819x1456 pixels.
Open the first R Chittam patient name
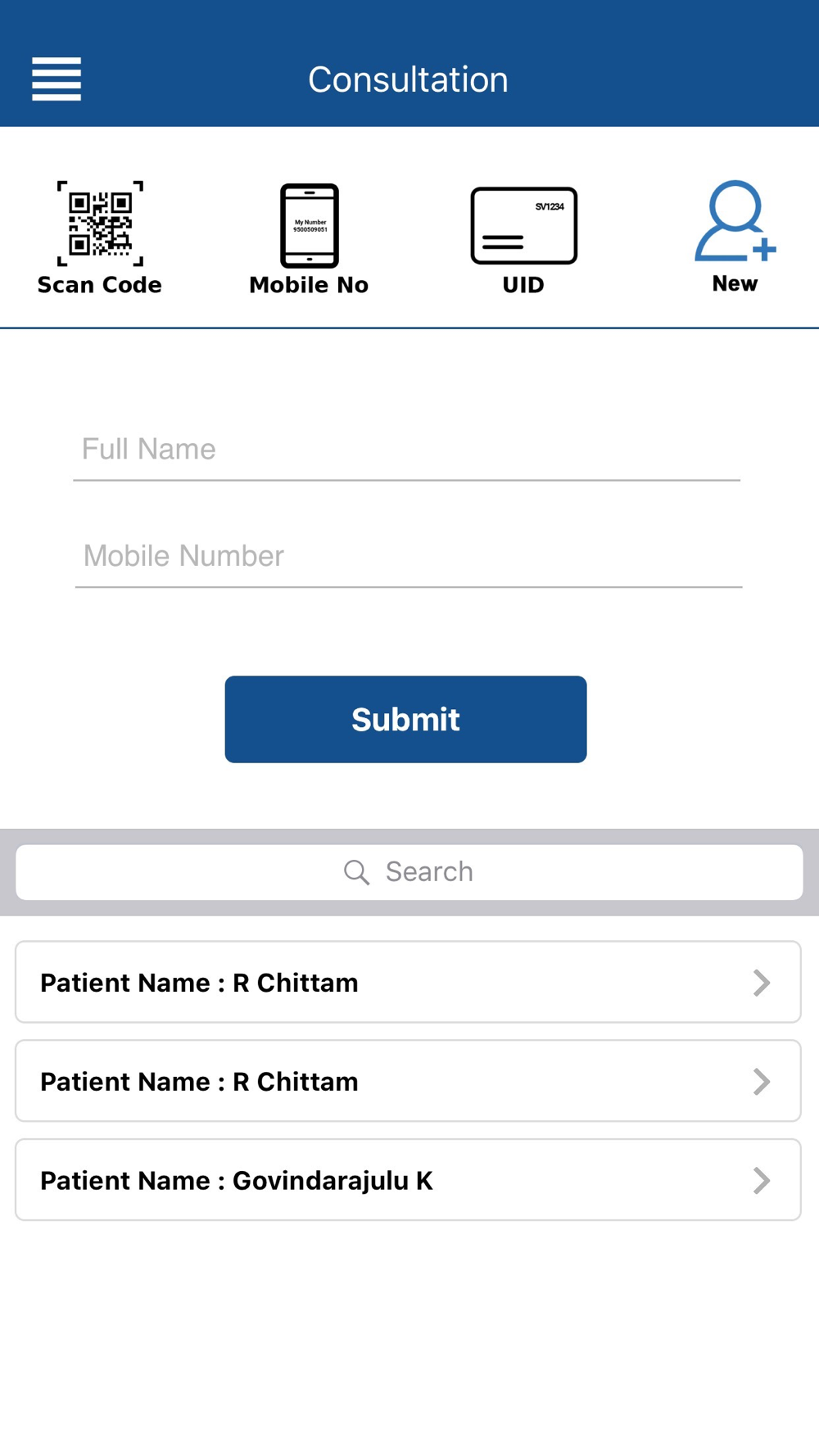click(199, 983)
